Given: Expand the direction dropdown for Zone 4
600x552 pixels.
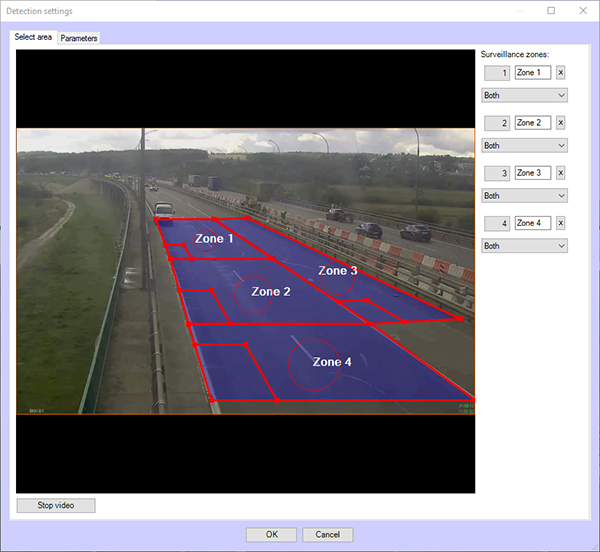Looking at the screenshot, I should [524, 246].
